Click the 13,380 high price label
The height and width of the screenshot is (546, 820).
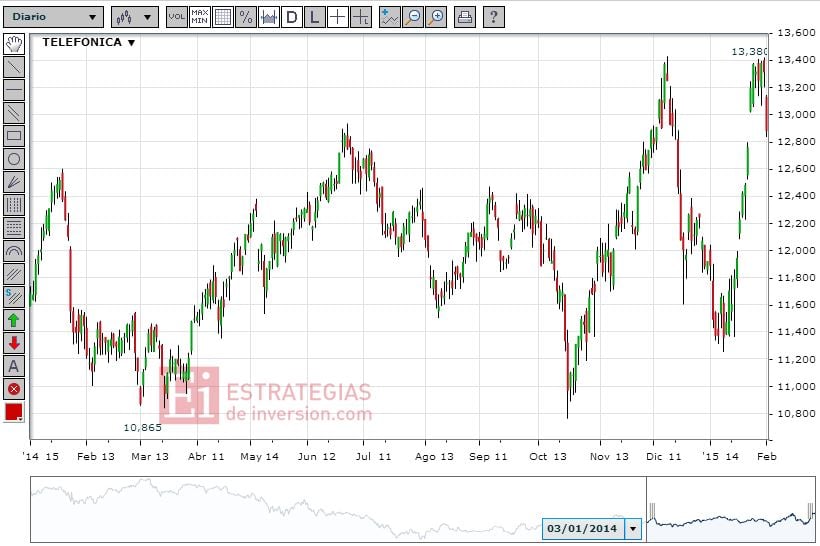[749, 52]
